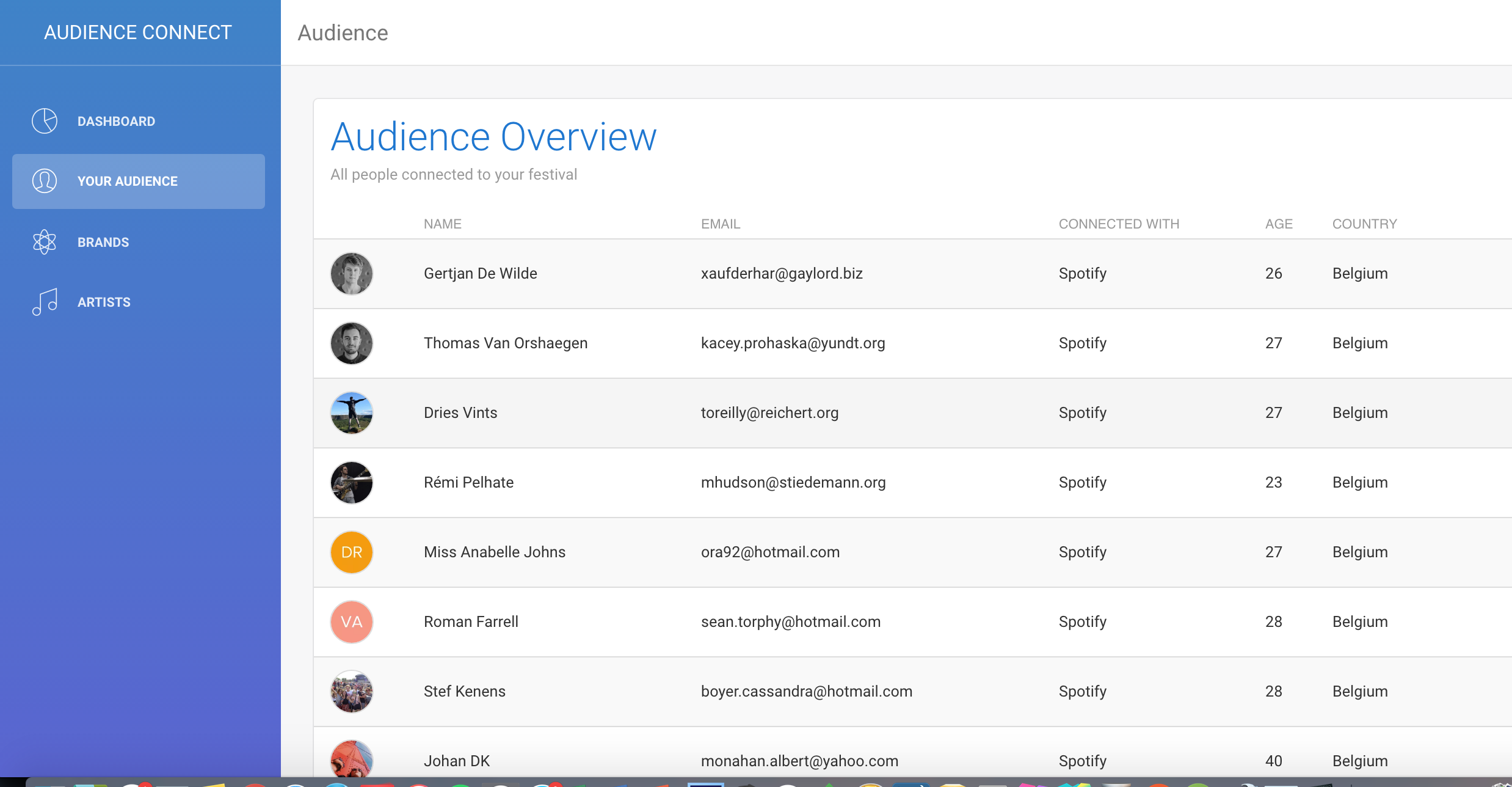This screenshot has width=1512, height=787.
Task: Click the AGE column header
Action: (1279, 224)
